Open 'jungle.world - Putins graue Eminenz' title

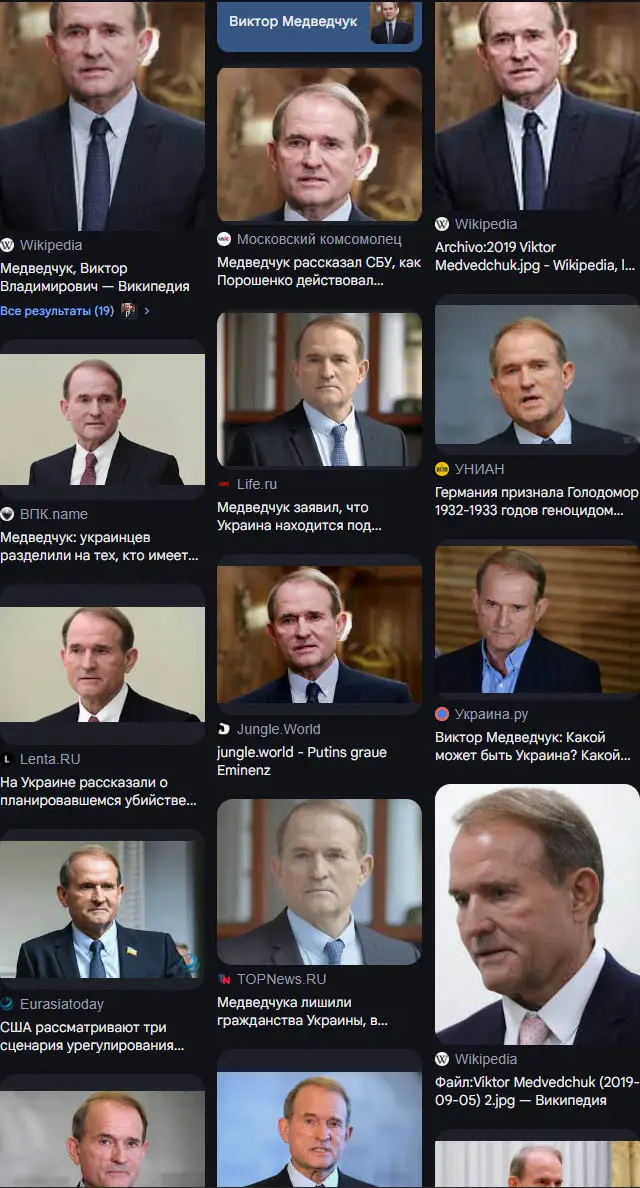[302, 761]
